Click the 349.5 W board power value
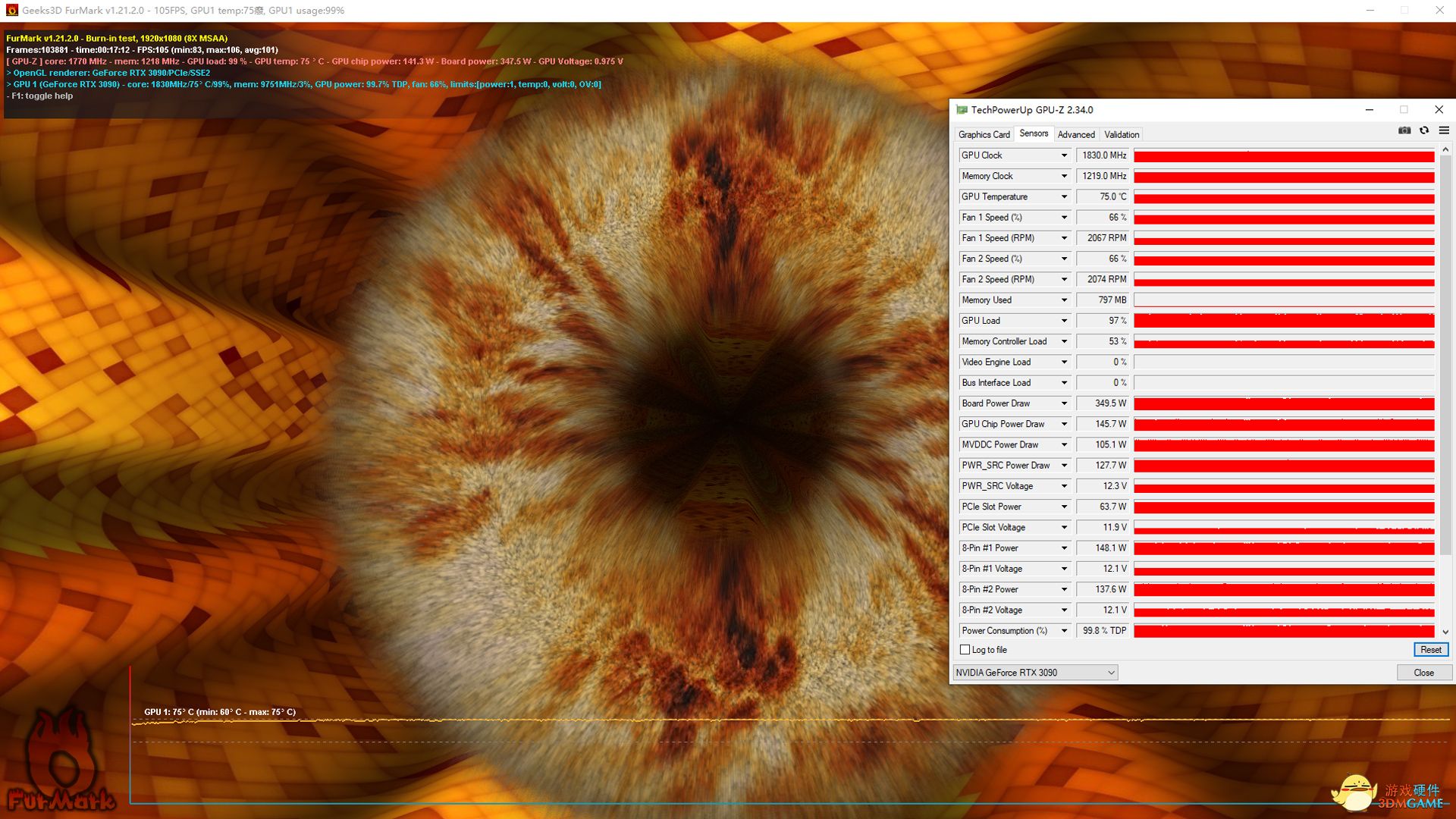The width and height of the screenshot is (1456, 819). 1103,403
